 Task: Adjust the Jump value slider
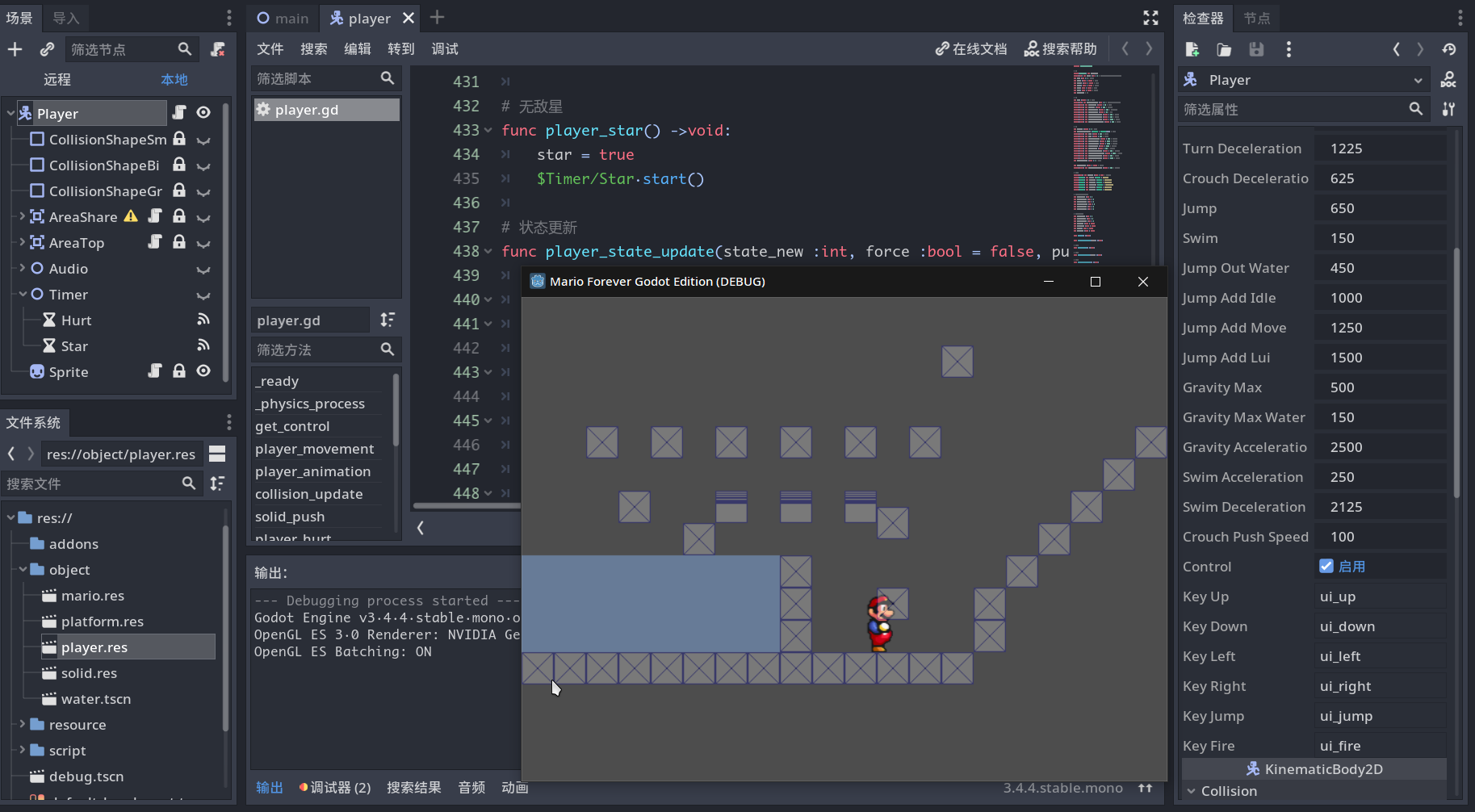(x=1381, y=207)
